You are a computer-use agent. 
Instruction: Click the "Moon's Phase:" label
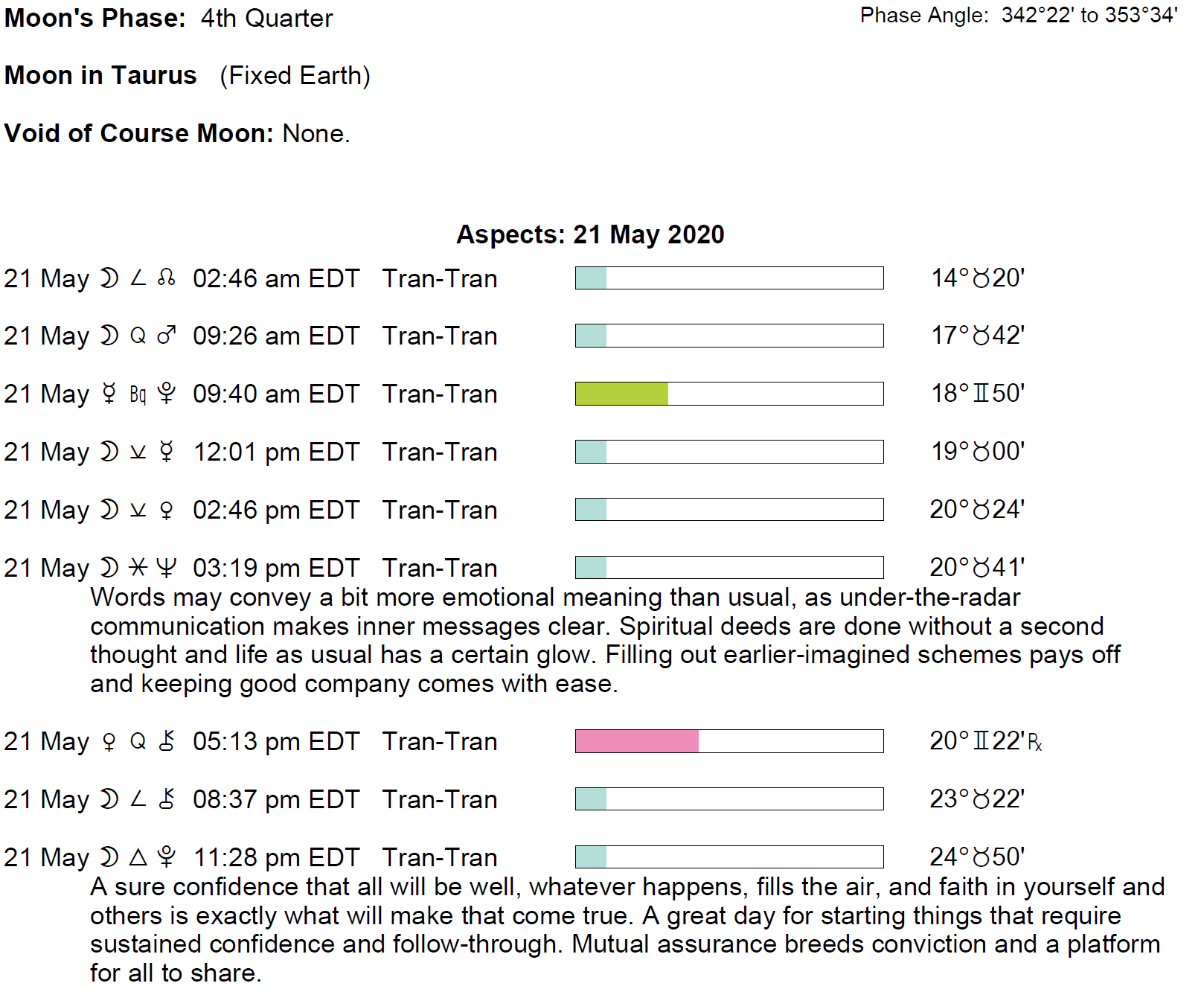click(95, 18)
